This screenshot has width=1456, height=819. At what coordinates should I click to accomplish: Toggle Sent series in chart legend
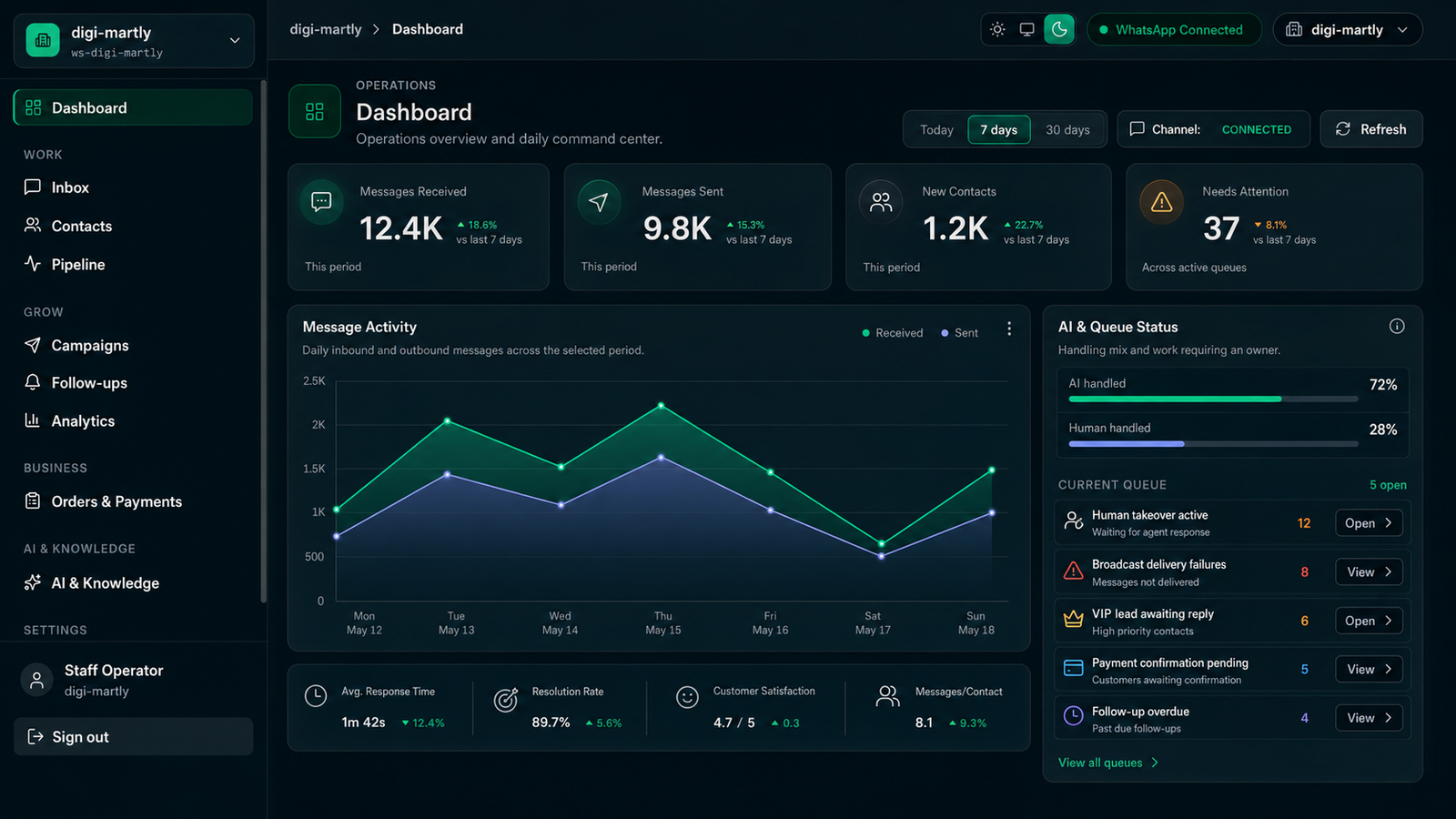click(959, 333)
